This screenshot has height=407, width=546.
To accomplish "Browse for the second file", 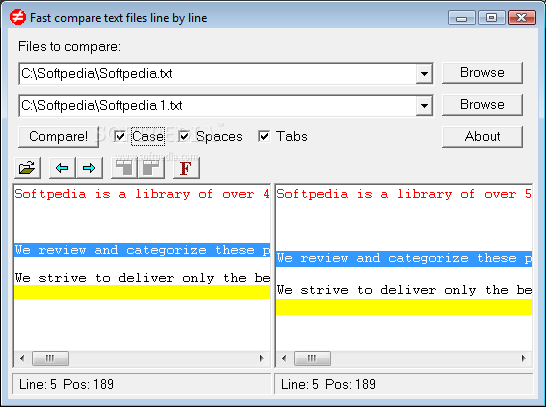I will [482, 105].
